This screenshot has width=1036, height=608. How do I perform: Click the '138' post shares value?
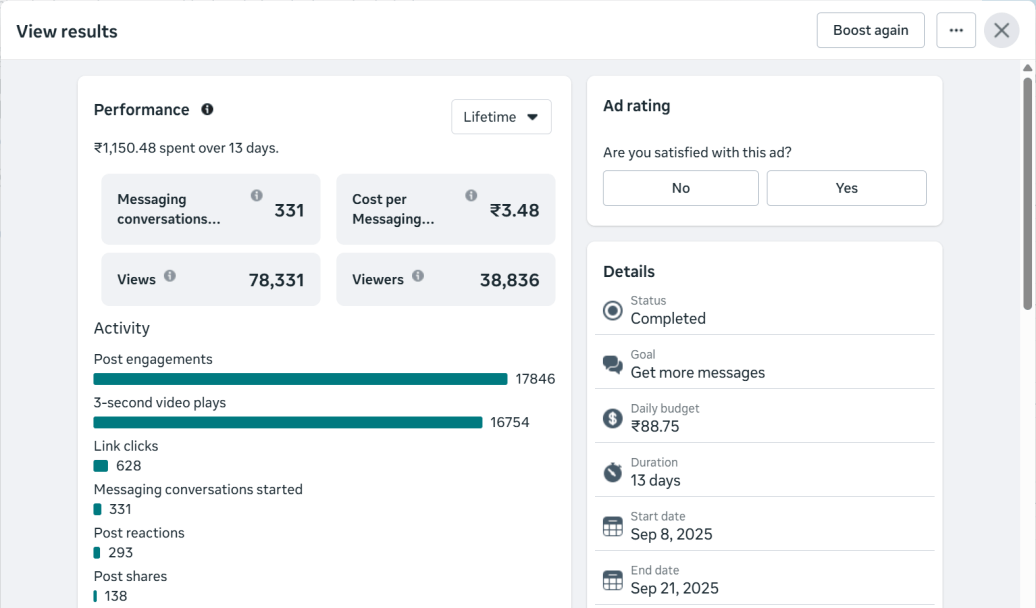(116, 596)
